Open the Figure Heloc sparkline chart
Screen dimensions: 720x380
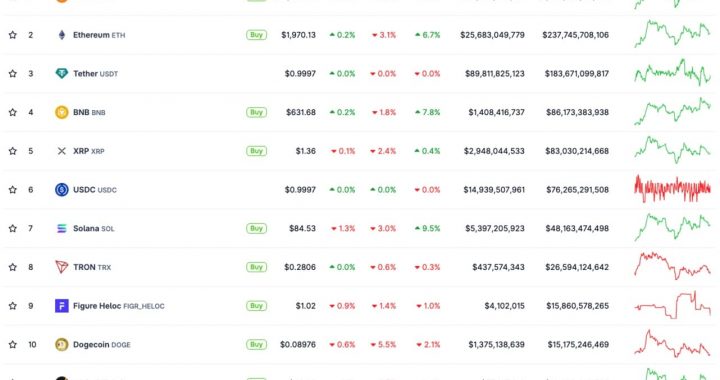click(x=673, y=305)
